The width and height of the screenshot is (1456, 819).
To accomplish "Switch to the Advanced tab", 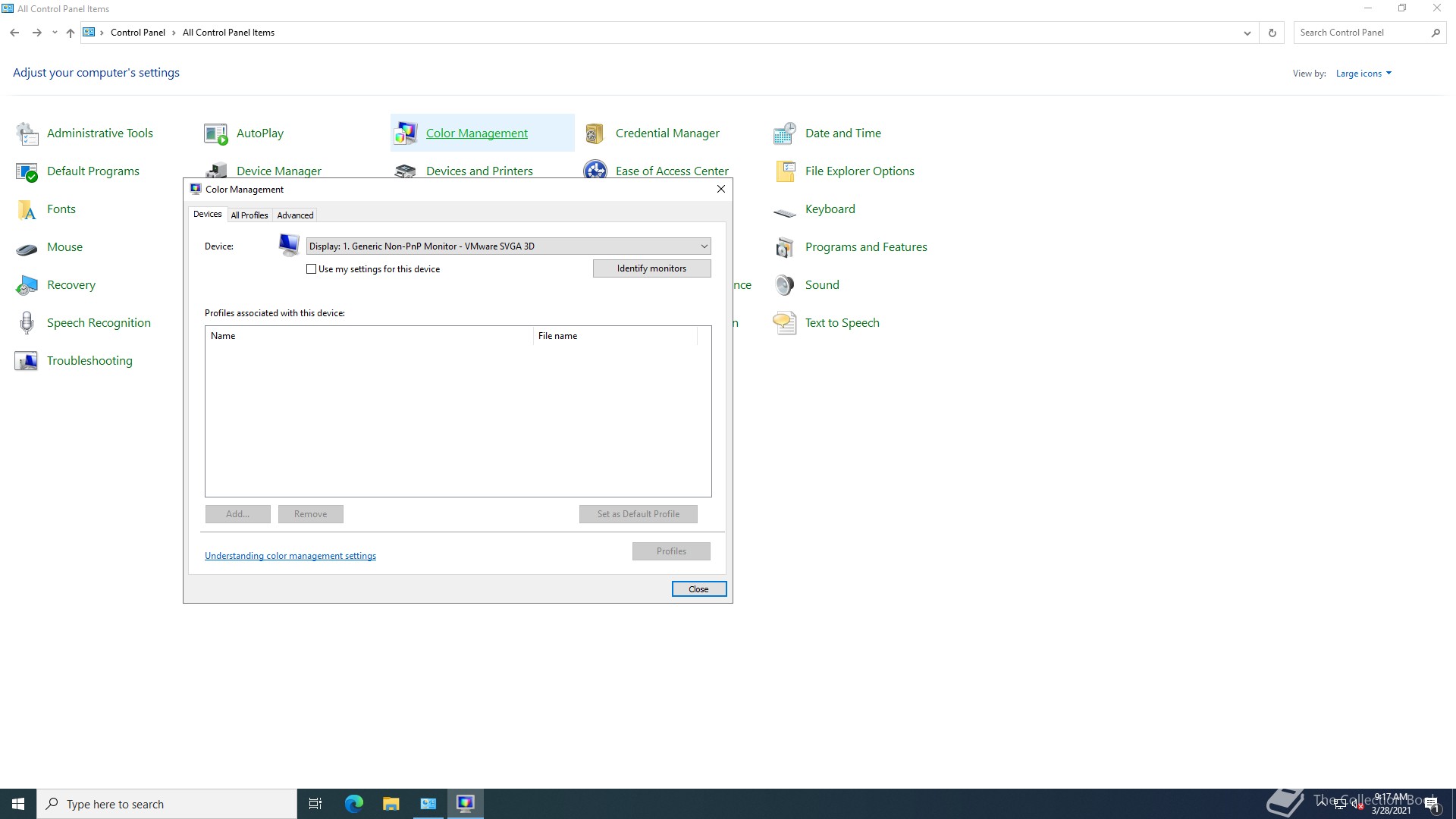I will pos(295,215).
